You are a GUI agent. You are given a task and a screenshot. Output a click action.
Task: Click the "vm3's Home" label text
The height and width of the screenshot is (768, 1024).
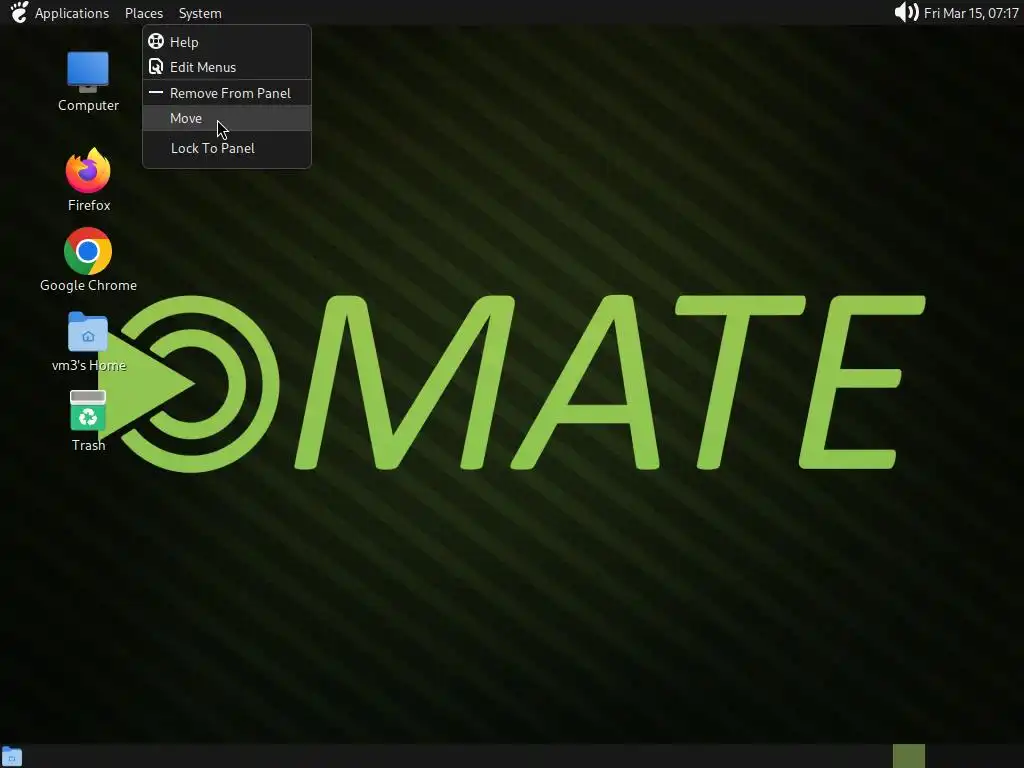(x=89, y=365)
